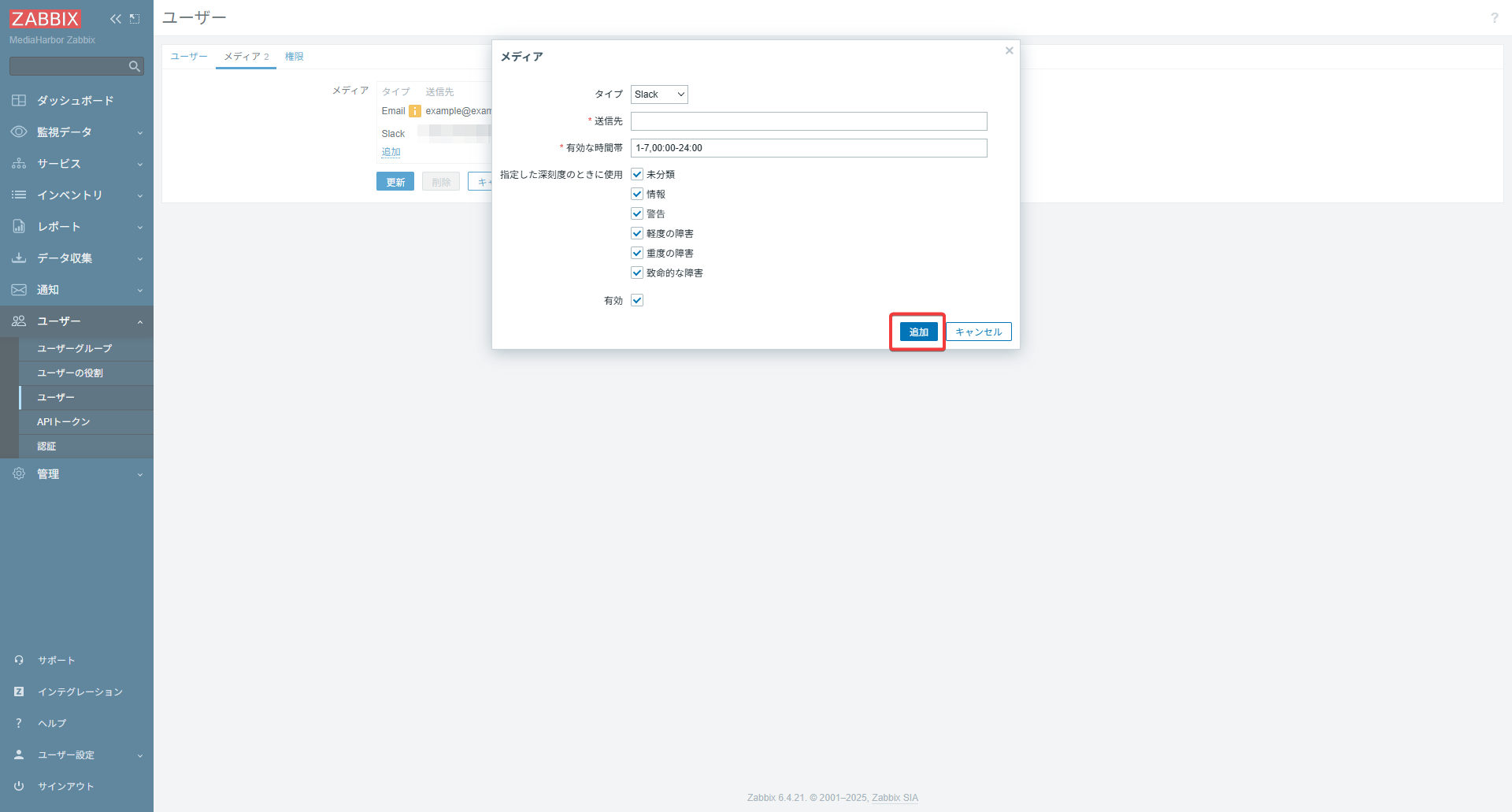The image size is (1512, 812).
Task: Click the サインアウト power icon
Action: (x=19, y=786)
